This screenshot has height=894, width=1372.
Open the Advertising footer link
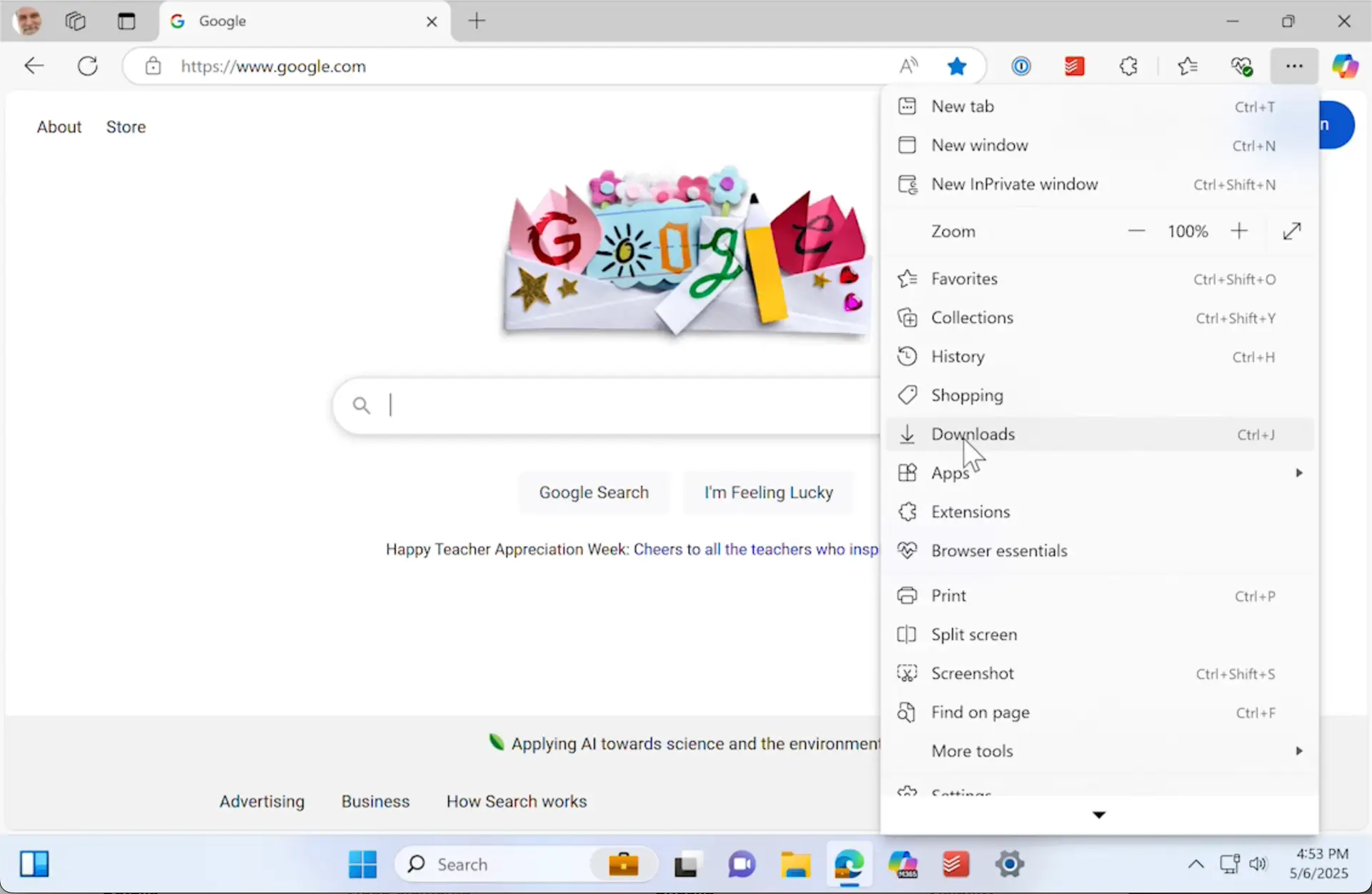(262, 802)
